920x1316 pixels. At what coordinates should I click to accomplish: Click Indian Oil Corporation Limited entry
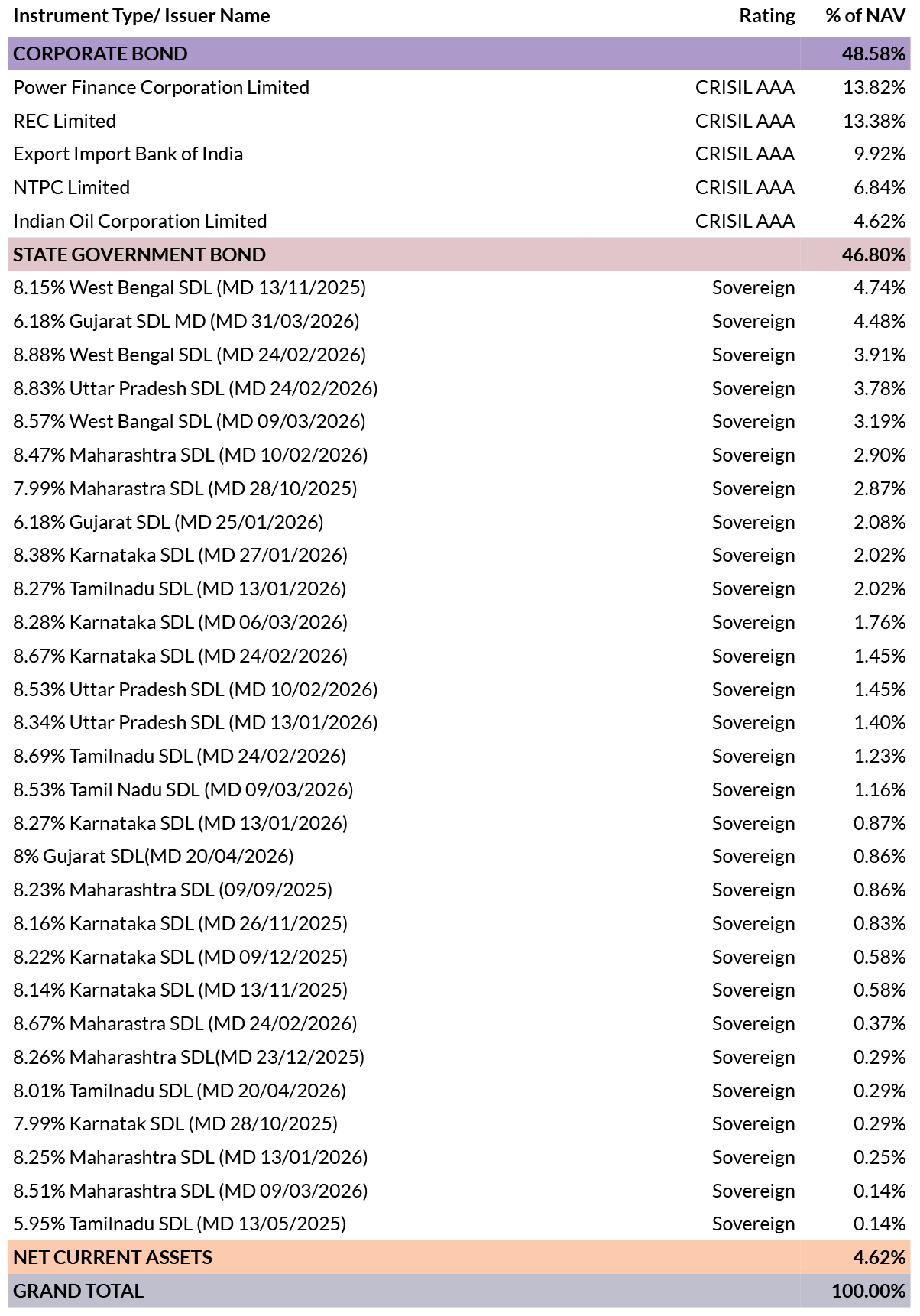tap(141, 221)
